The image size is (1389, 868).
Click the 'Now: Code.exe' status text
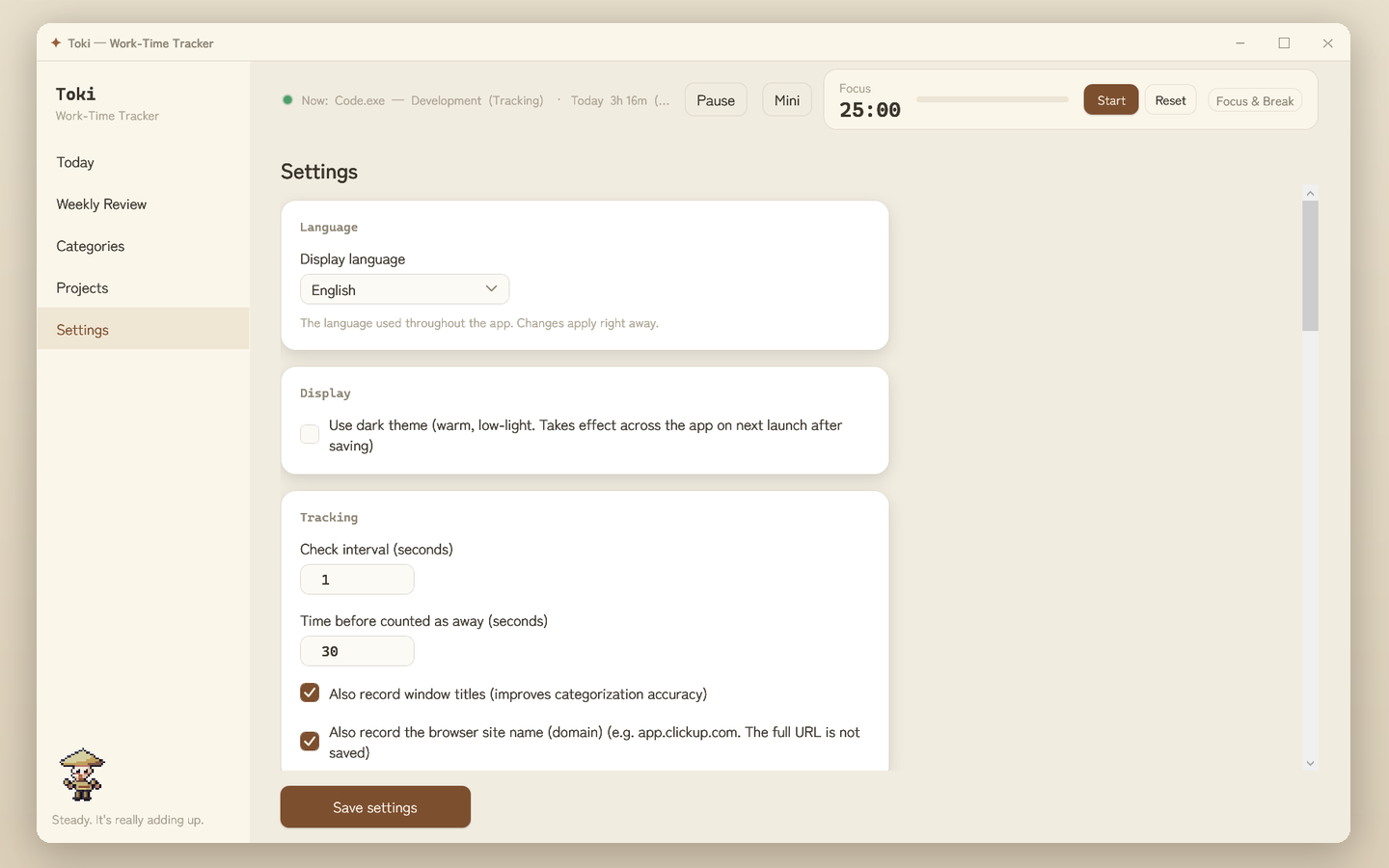(x=343, y=100)
